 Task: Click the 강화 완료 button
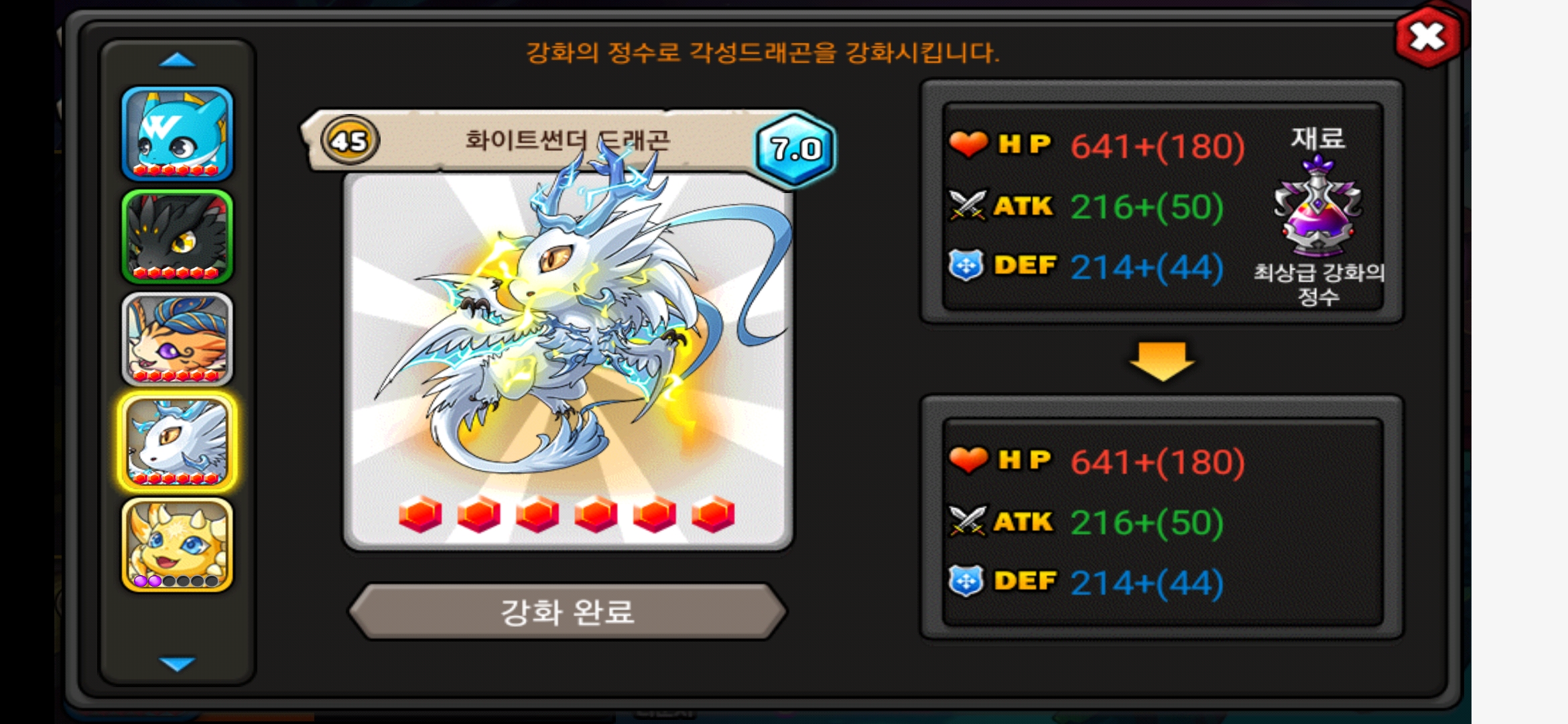[567, 611]
